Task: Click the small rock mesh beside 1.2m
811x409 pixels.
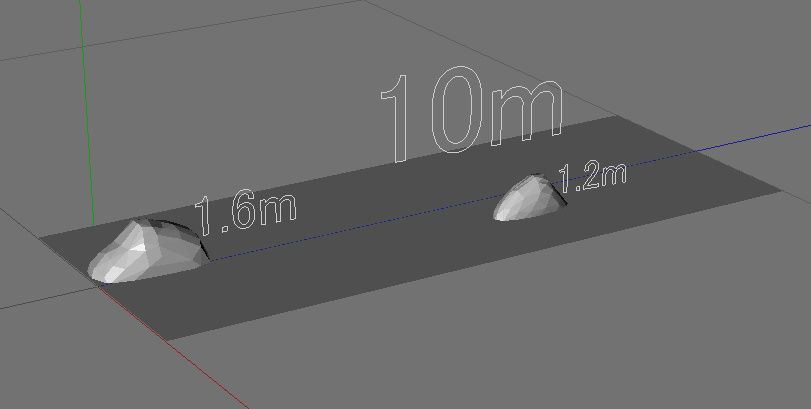Action: [530, 199]
